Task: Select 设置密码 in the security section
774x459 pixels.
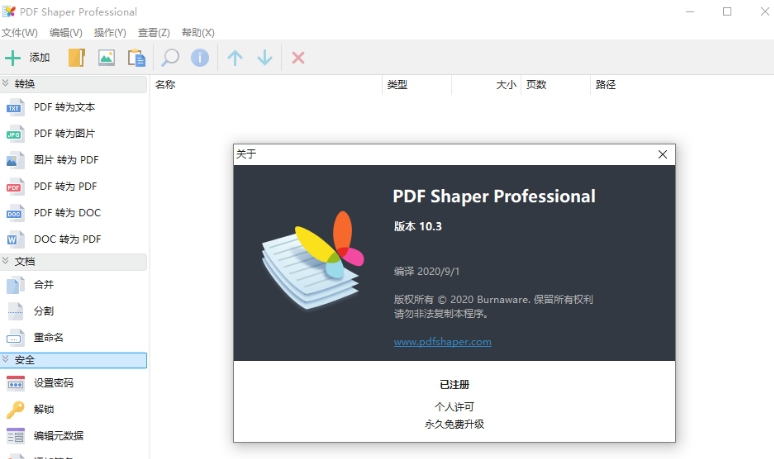Action: (53, 383)
